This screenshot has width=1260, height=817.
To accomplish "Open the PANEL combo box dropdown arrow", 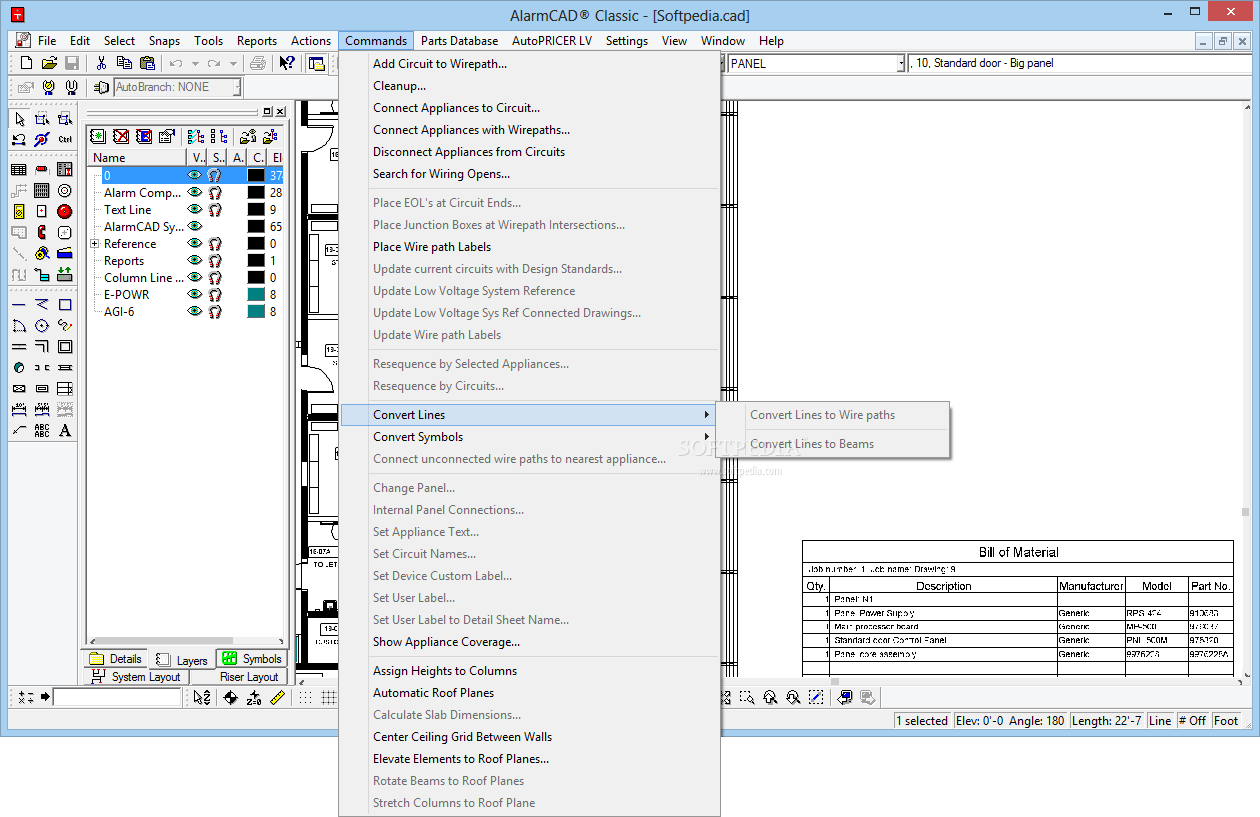I will click(x=901, y=63).
